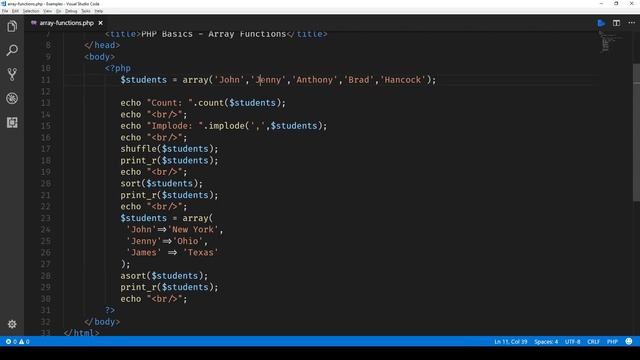Click the 'Texas' string on line 26
Screen dimensions: 640x360
coord(200,253)
